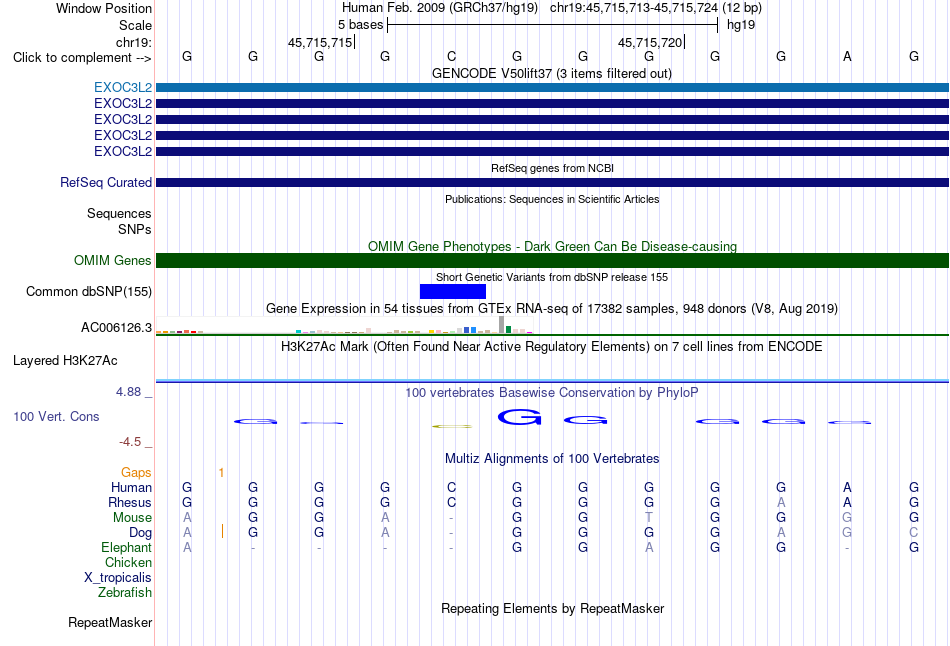Click the orange gap count 1

pyautogui.click(x=222, y=473)
